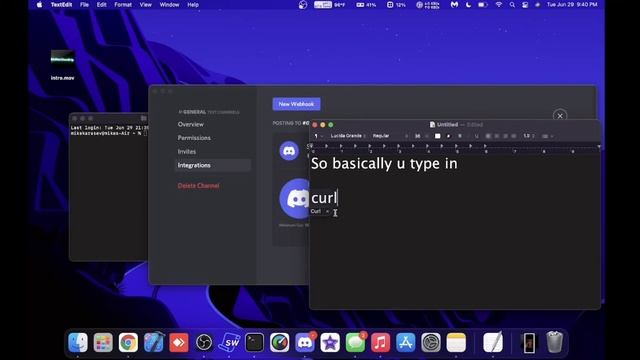
Task: Click the New Webhook button in Discord
Action: [296, 104]
